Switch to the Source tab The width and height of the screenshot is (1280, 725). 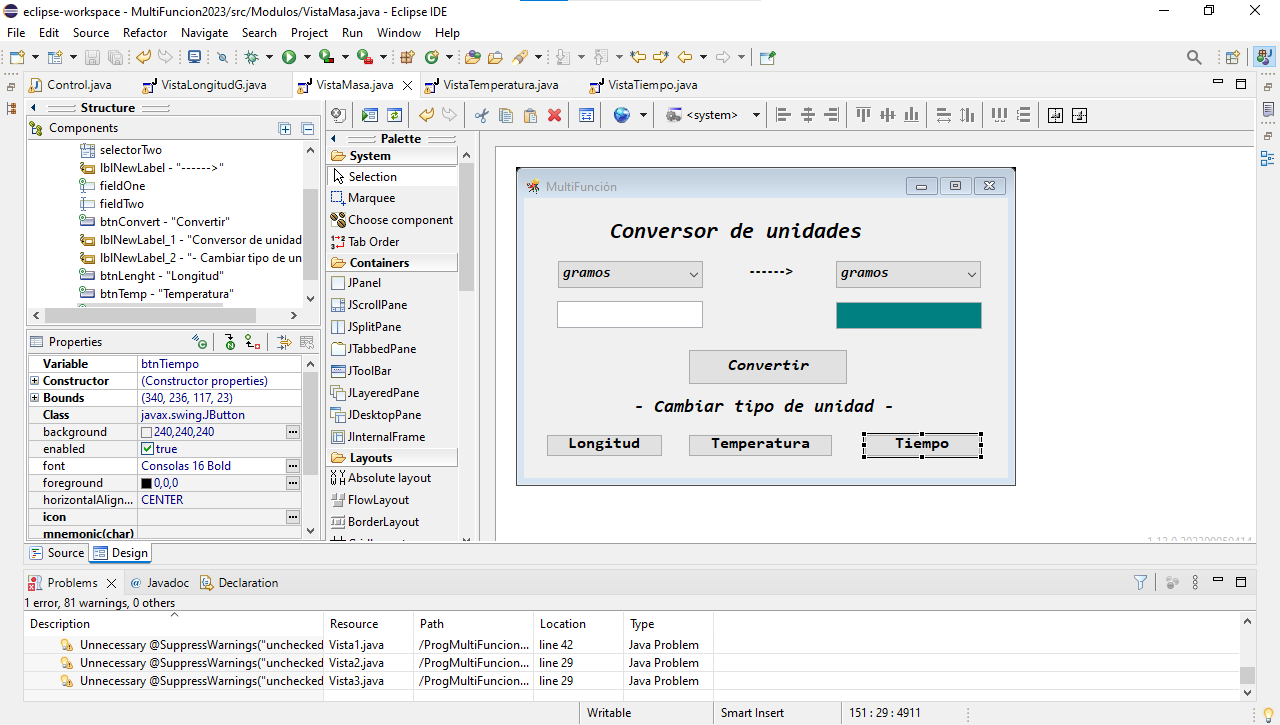(x=58, y=553)
